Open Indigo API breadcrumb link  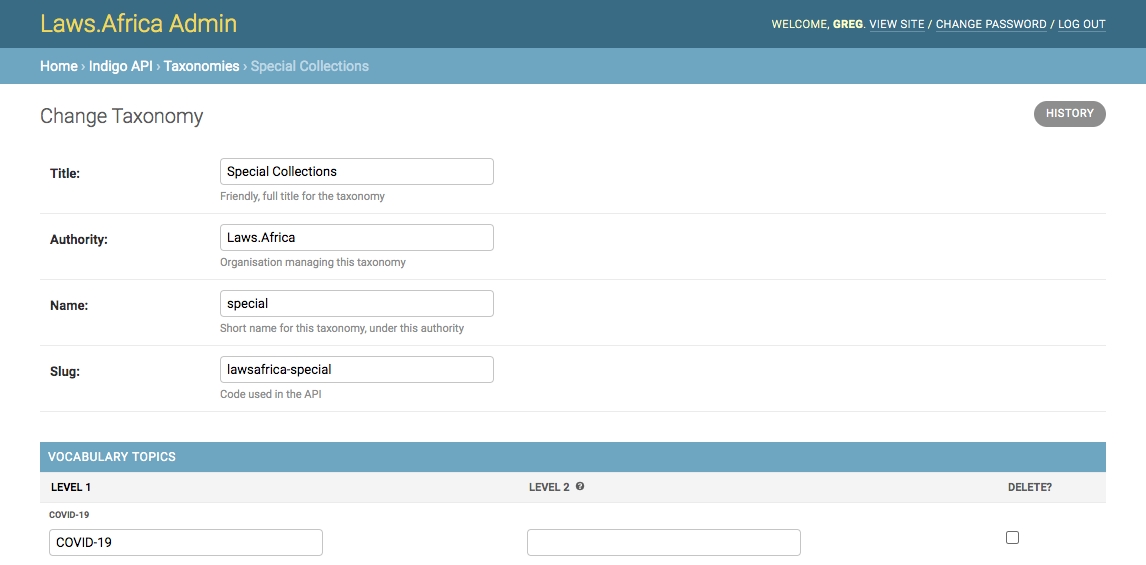click(x=120, y=66)
